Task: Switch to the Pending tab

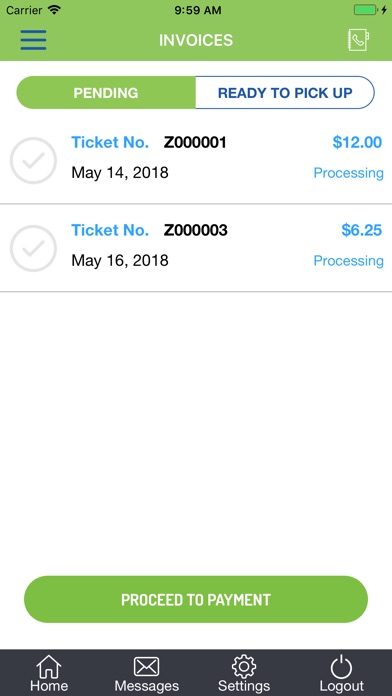Action: click(106, 93)
